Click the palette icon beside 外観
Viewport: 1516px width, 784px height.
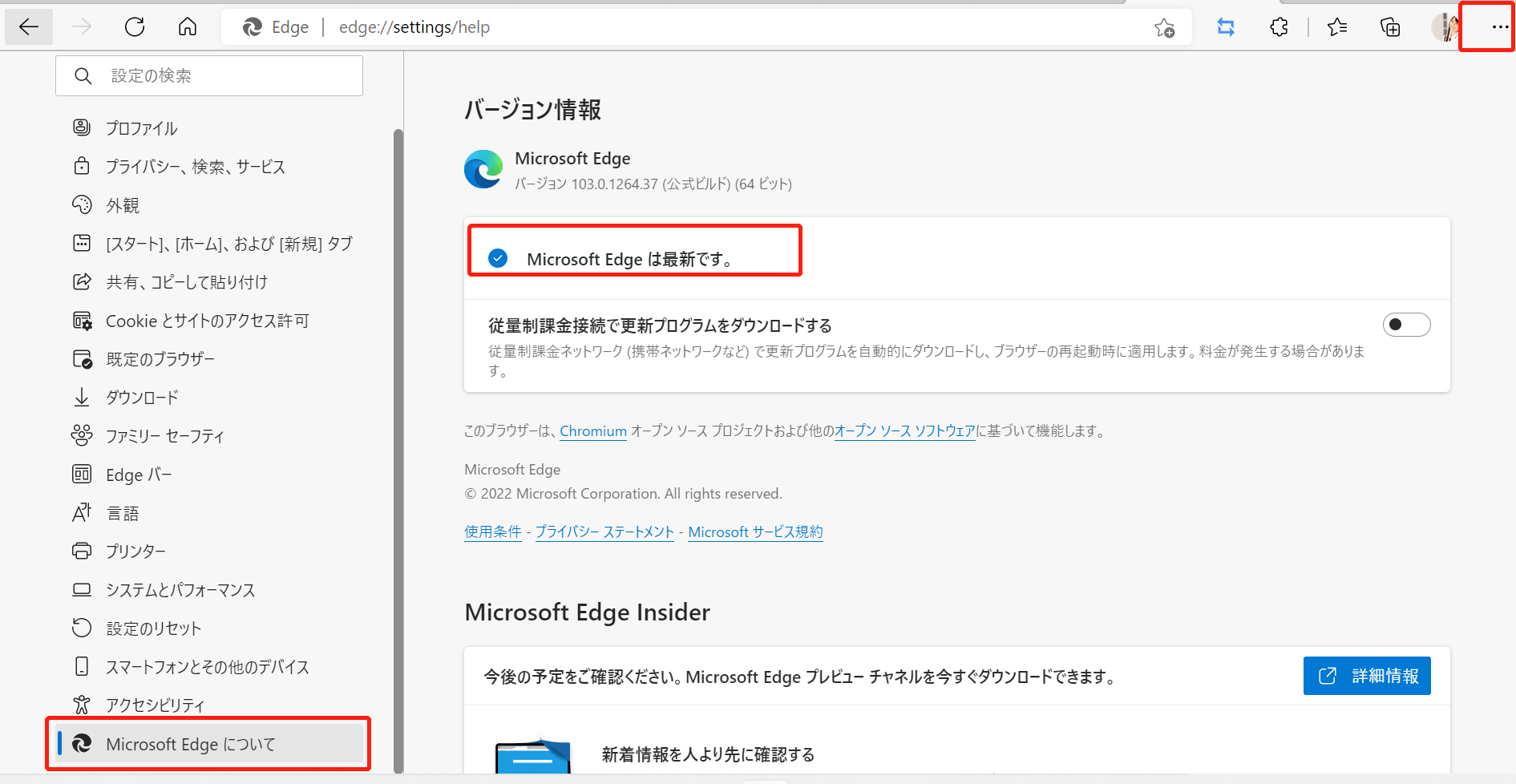[x=82, y=204]
